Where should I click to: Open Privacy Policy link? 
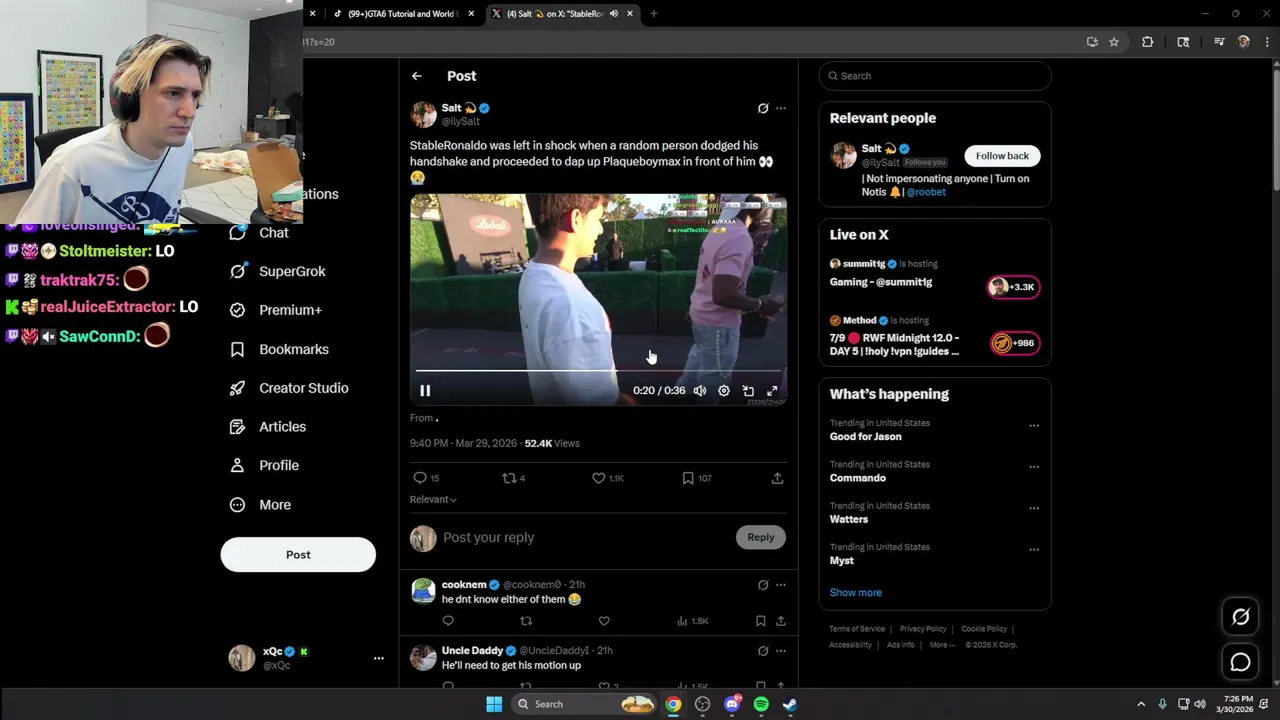[923, 629]
